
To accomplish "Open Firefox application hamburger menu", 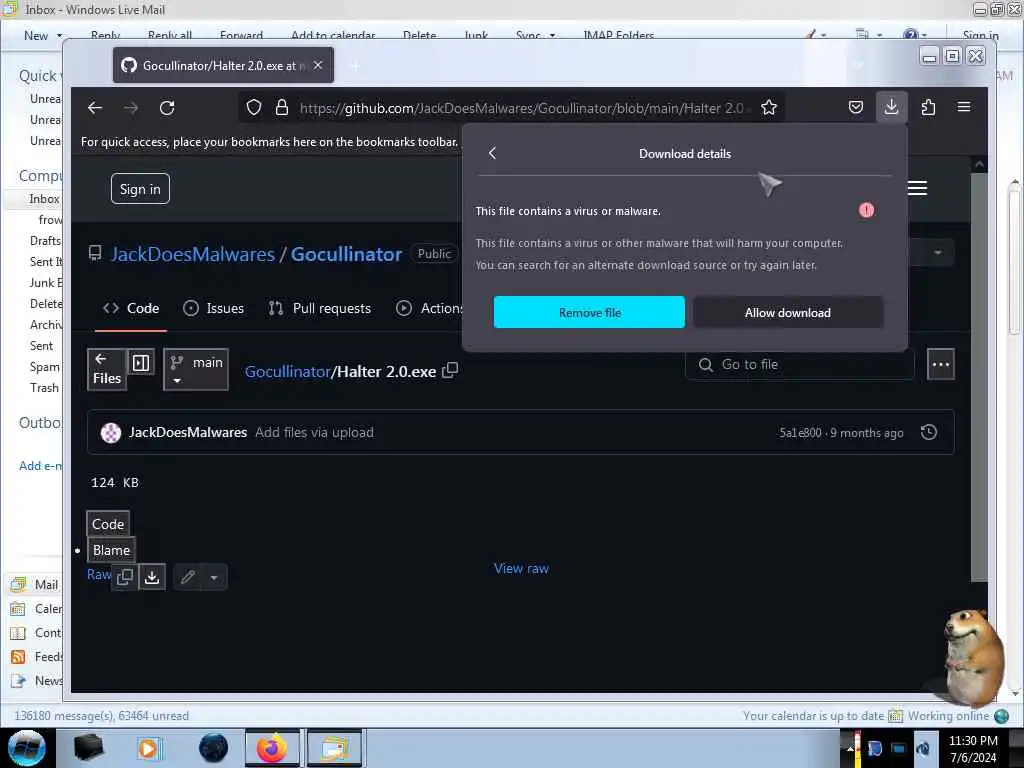I will [964, 107].
